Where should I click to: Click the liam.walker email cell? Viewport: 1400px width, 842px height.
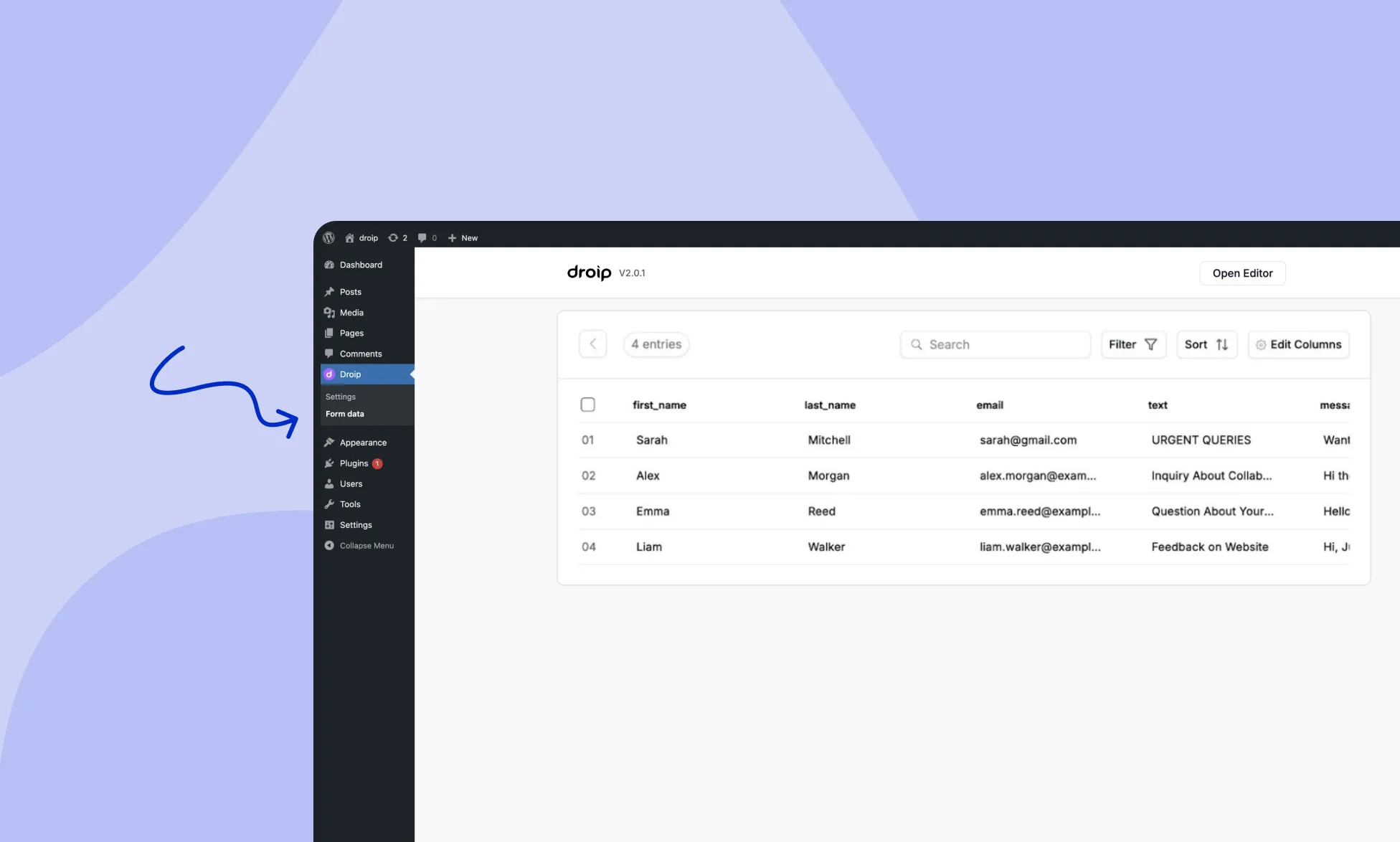[x=1040, y=547]
